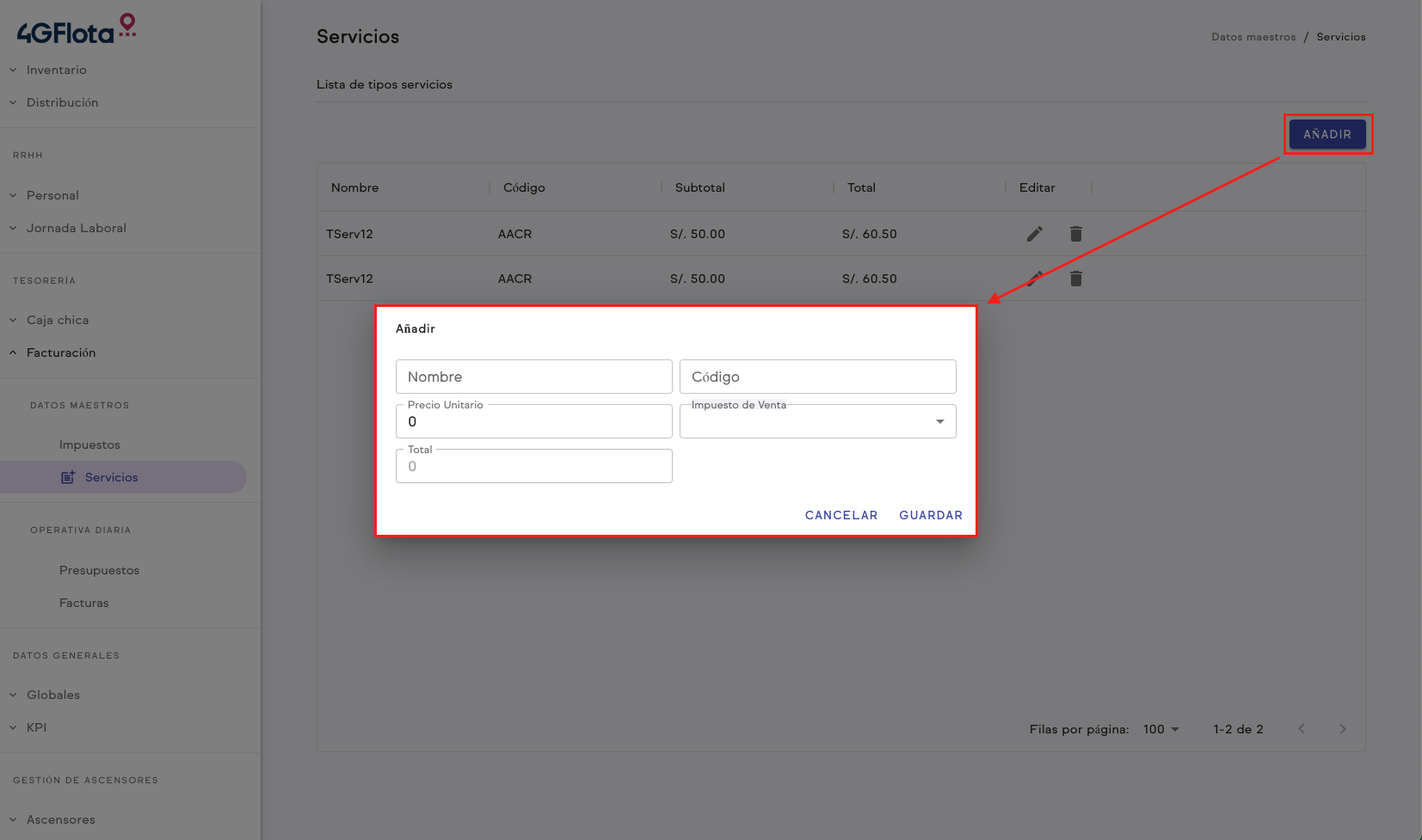Collapse the Facturación section

coord(60,353)
